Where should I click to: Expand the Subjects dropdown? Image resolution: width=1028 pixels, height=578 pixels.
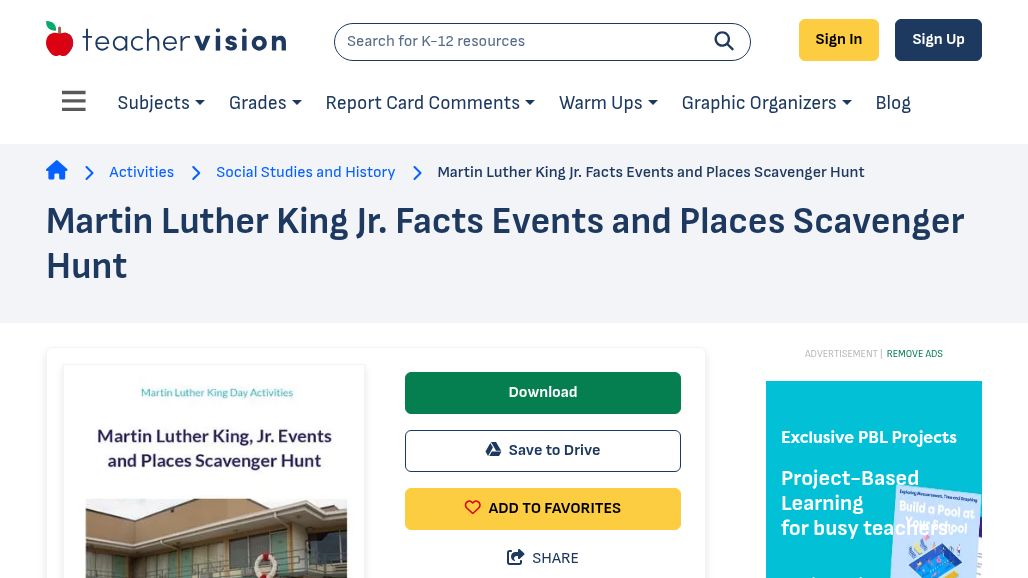click(x=160, y=103)
